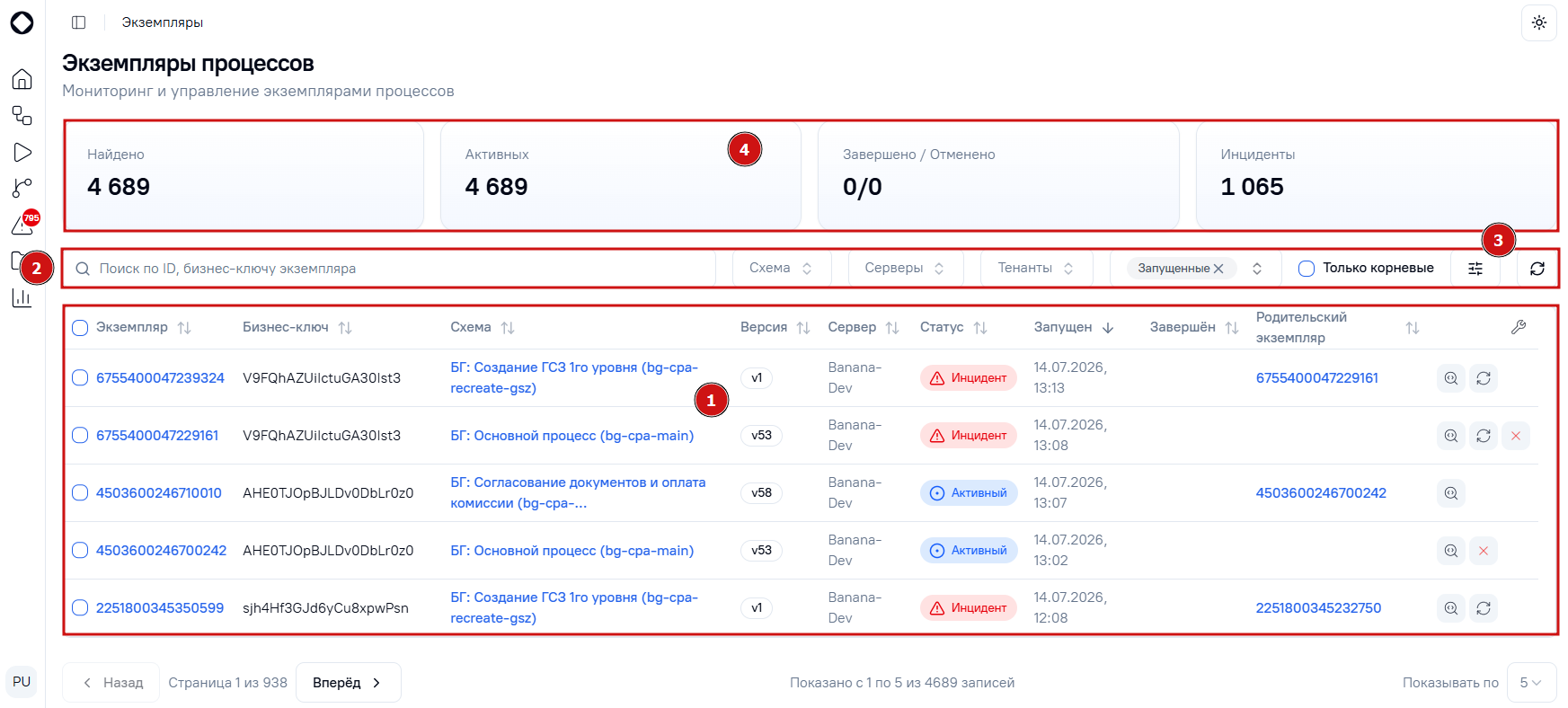
Task: Enable the Только корневые checkbox
Action: pyautogui.click(x=1307, y=269)
